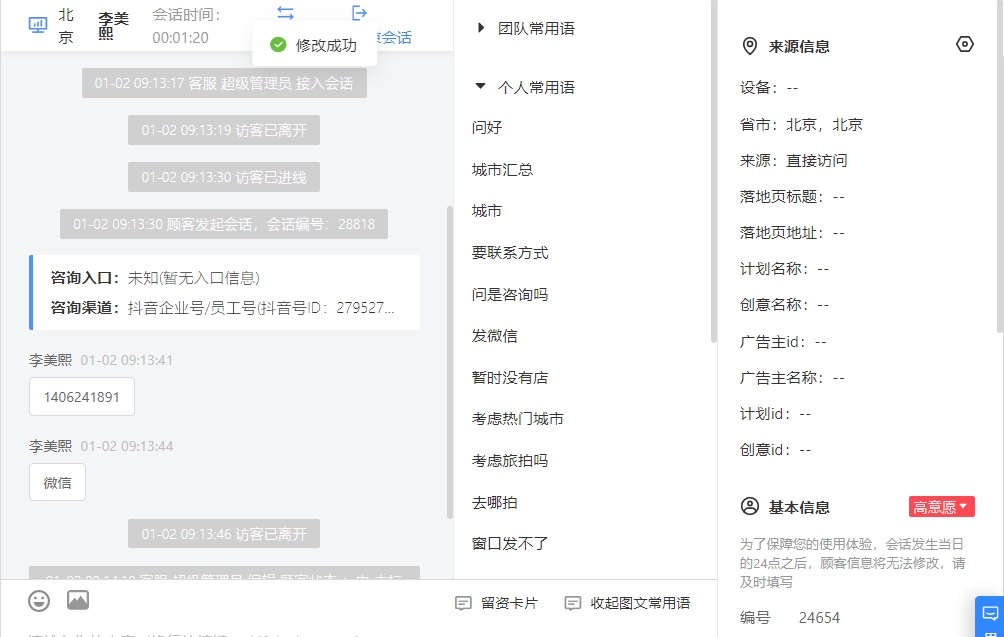The height and width of the screenshot is (637, 1004).
Task: Select the 考虑热门城市 quick phrase
Action: tap(517, 419)
